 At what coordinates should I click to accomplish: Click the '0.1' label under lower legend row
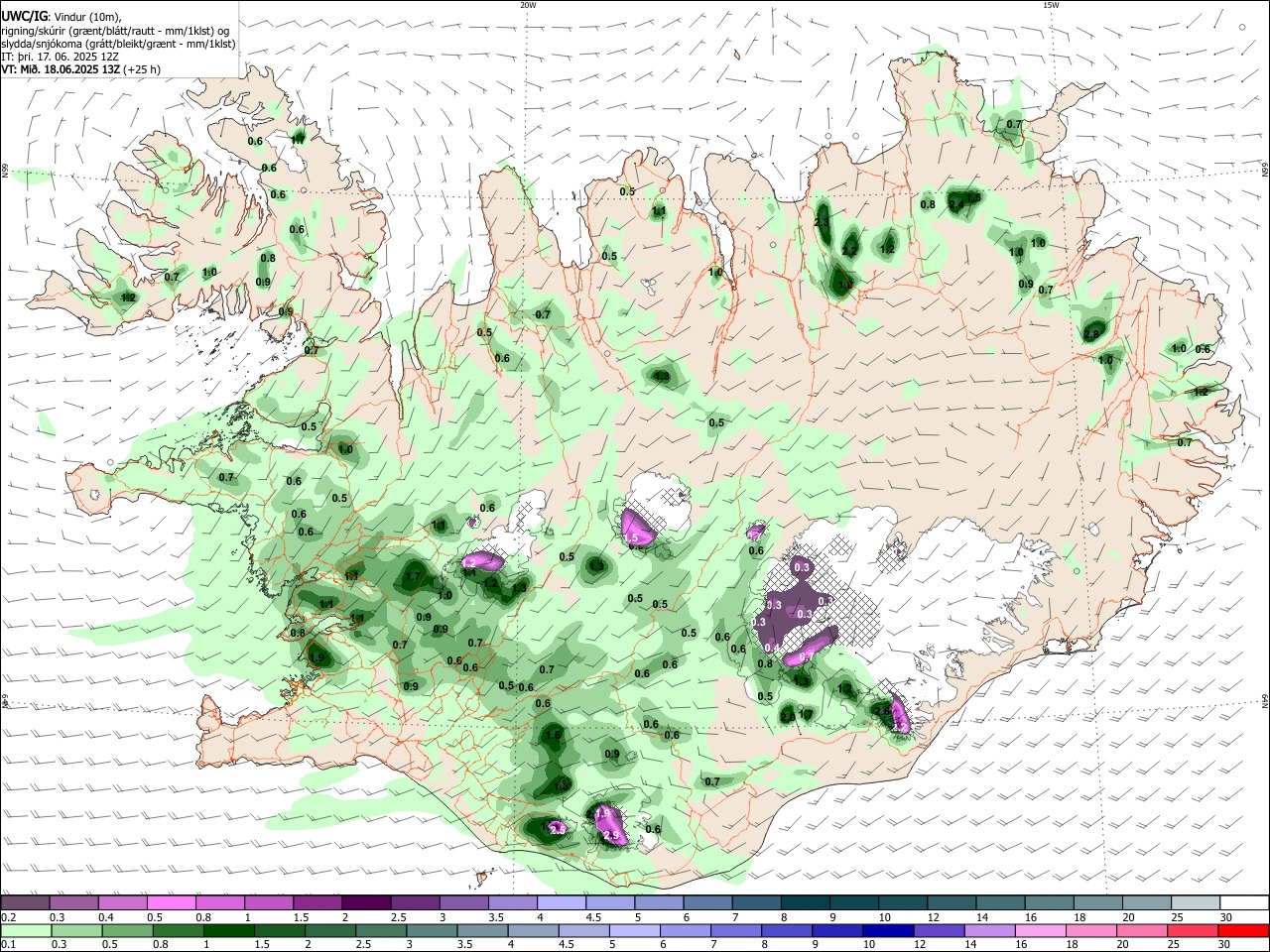(x=8, y=944)
